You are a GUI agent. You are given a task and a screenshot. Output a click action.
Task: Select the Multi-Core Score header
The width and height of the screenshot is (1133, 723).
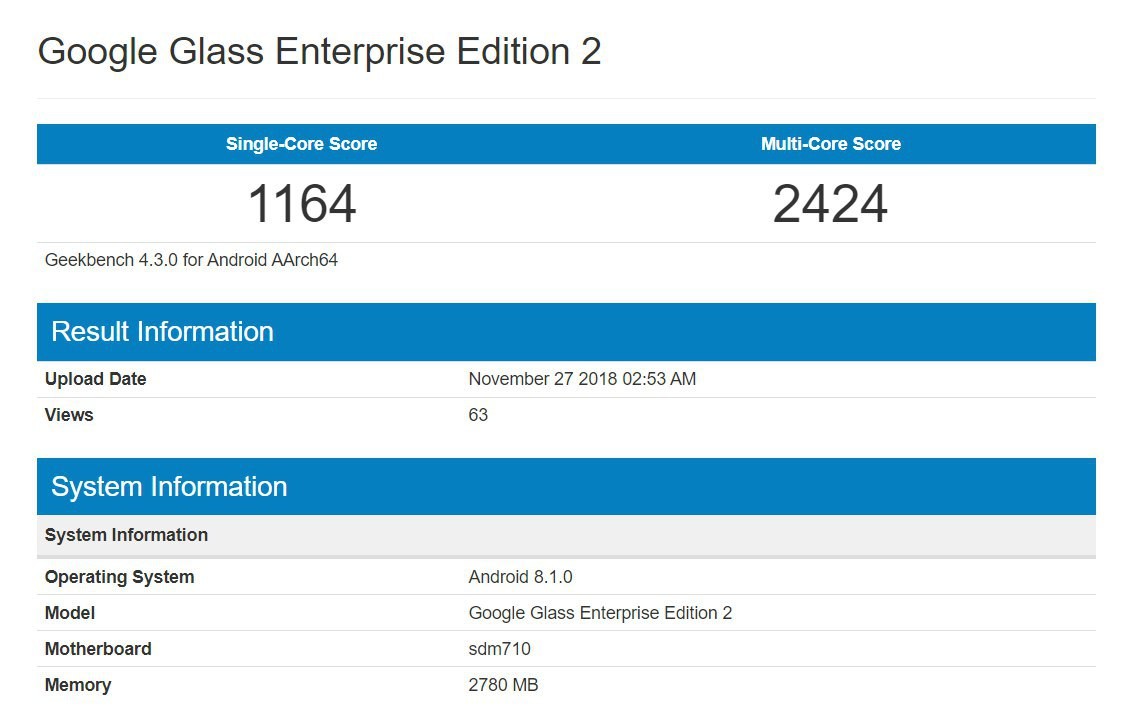pyautogui.click(x=831, y=144)
